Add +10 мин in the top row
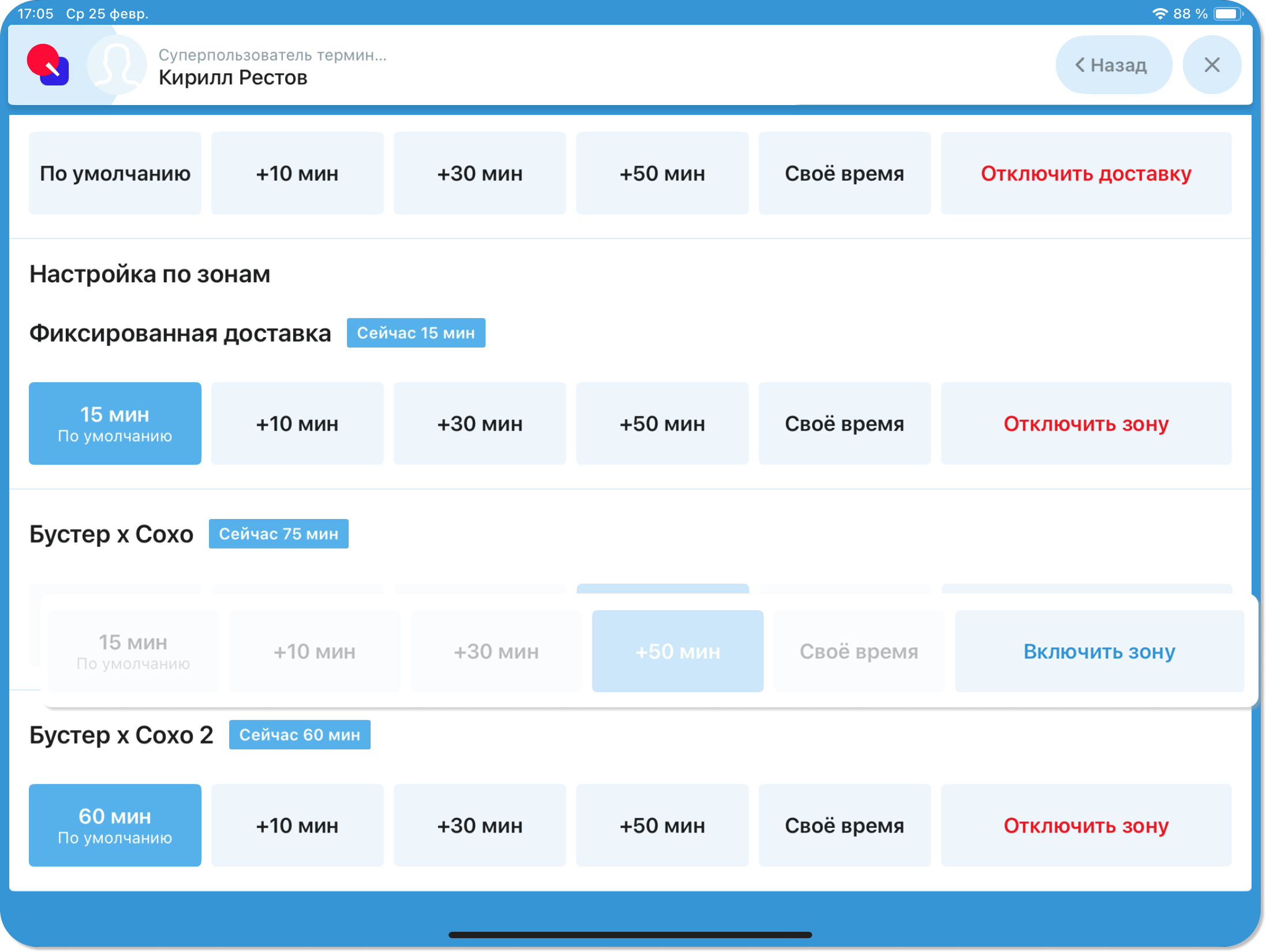The height and width of the screenshot is (952, 1266). 297,173
